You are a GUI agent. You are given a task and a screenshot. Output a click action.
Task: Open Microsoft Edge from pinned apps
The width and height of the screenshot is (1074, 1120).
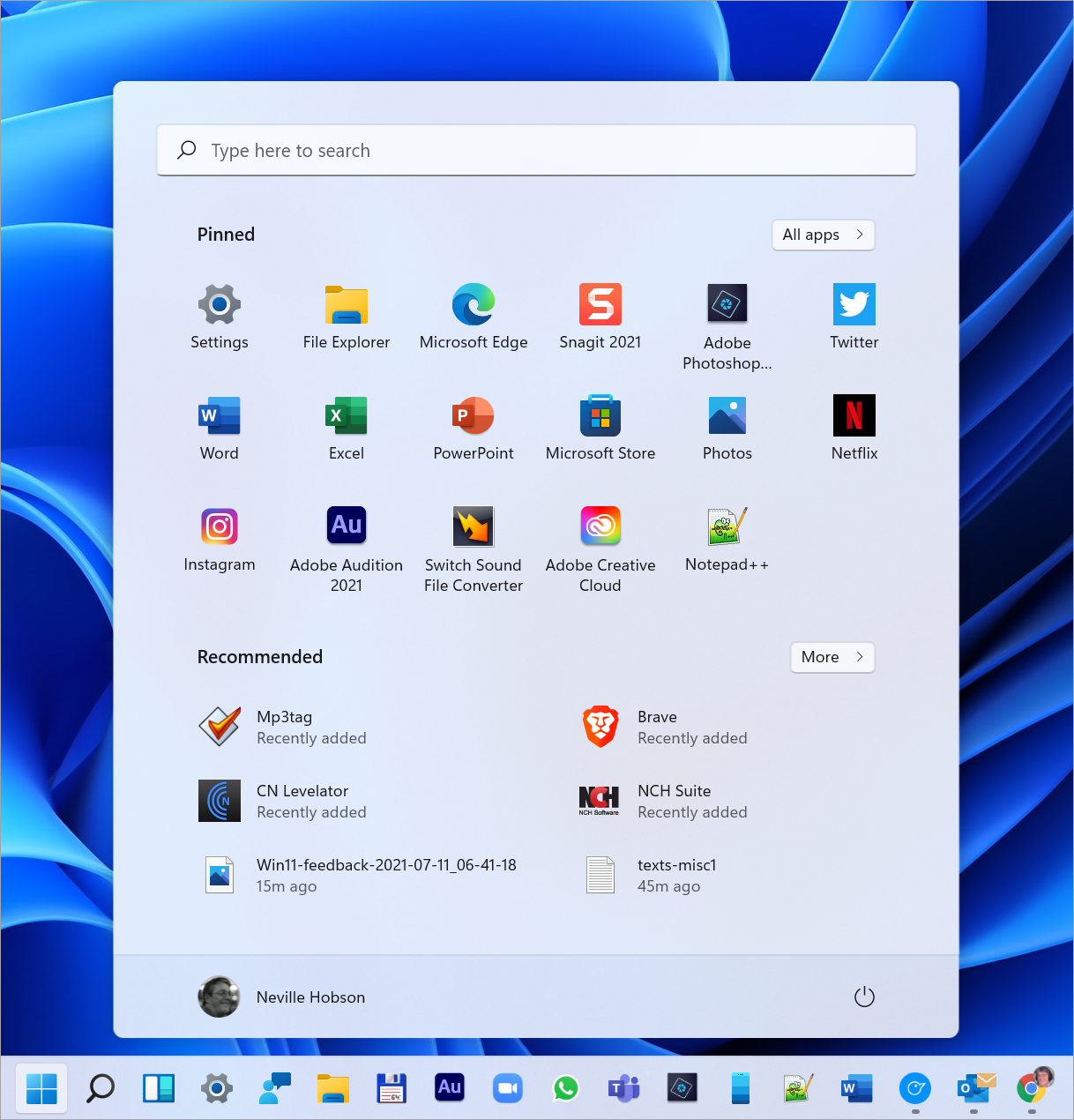pyautogui.click(x=474, y=317)
